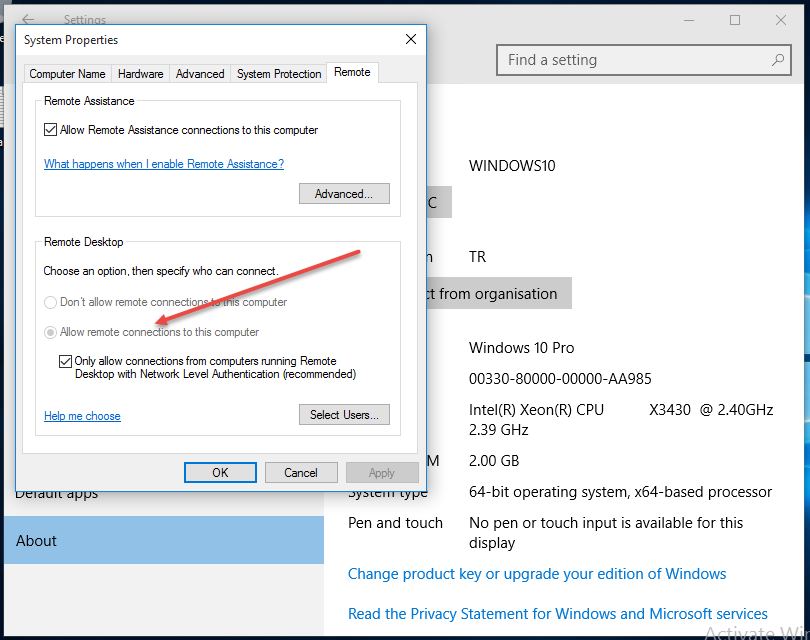Click the Advanced... button under Remote Assistance
Screen dimensions: 810x640
click(344, 194)
